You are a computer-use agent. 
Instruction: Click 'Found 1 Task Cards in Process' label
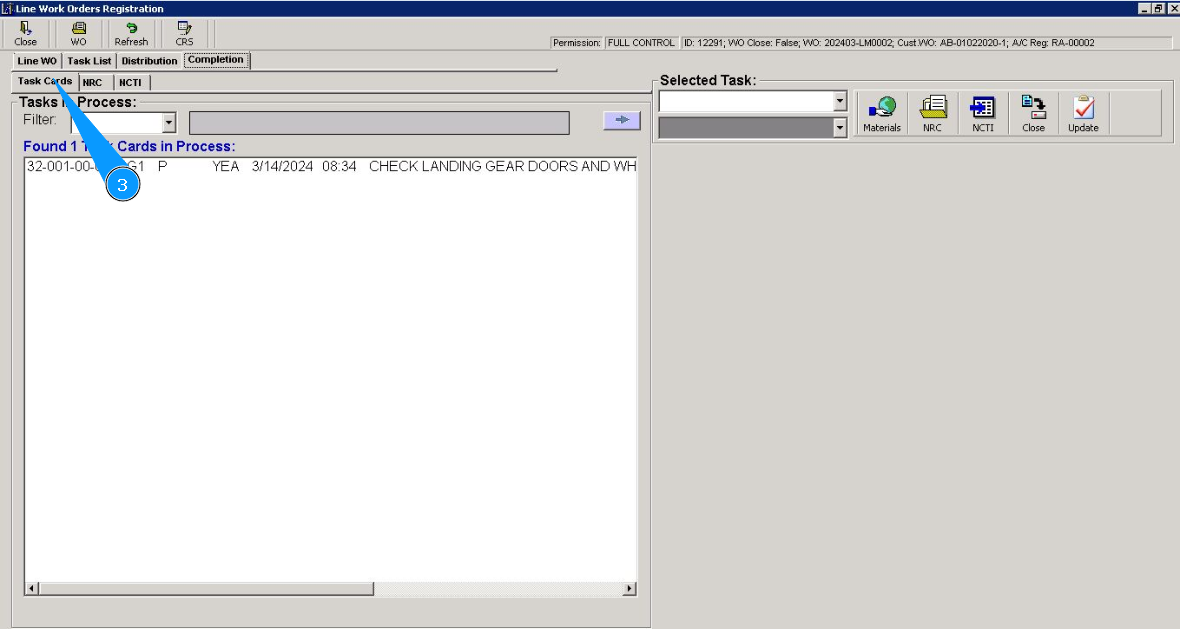(x=129, y=147)
